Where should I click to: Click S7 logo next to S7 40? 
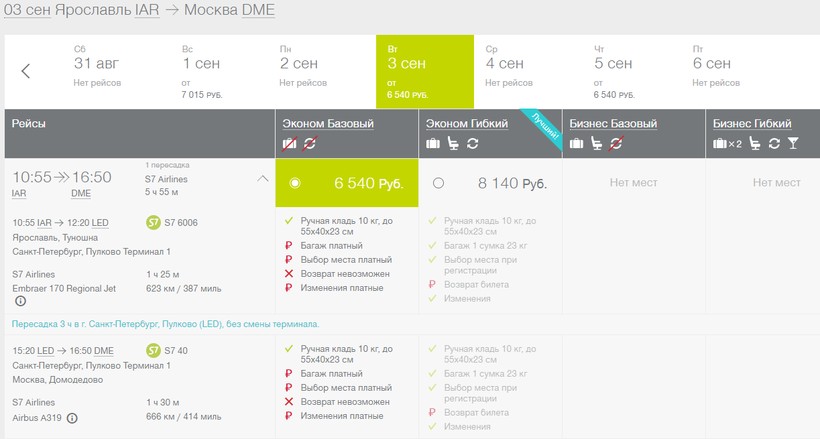coord(153,351)
